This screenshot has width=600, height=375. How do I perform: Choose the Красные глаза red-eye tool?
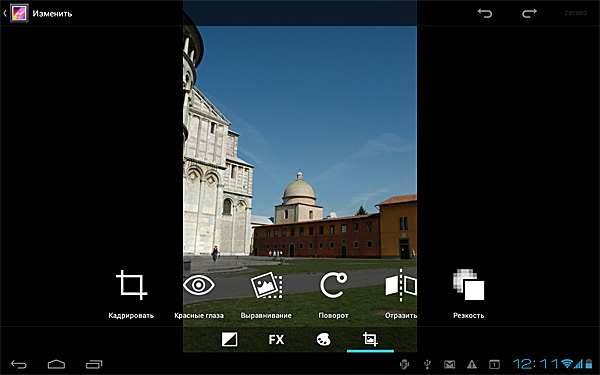(x=199, y=294)
